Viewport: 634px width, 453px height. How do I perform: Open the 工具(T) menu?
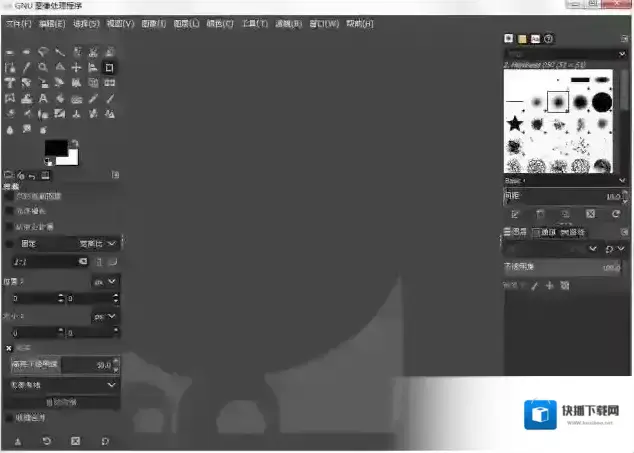[x=254, y=22]
